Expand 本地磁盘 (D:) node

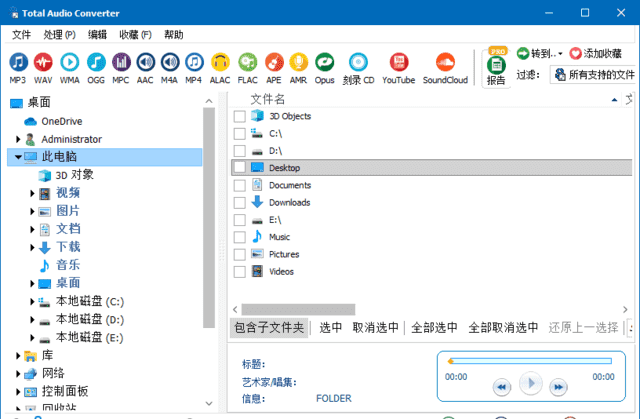coord(32,319)
